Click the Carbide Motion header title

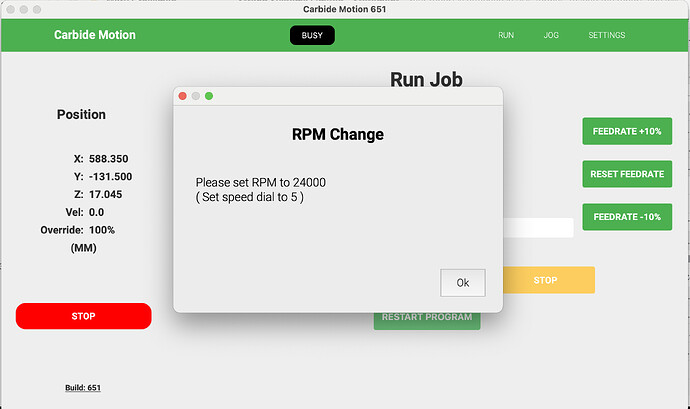click(95, 35)
